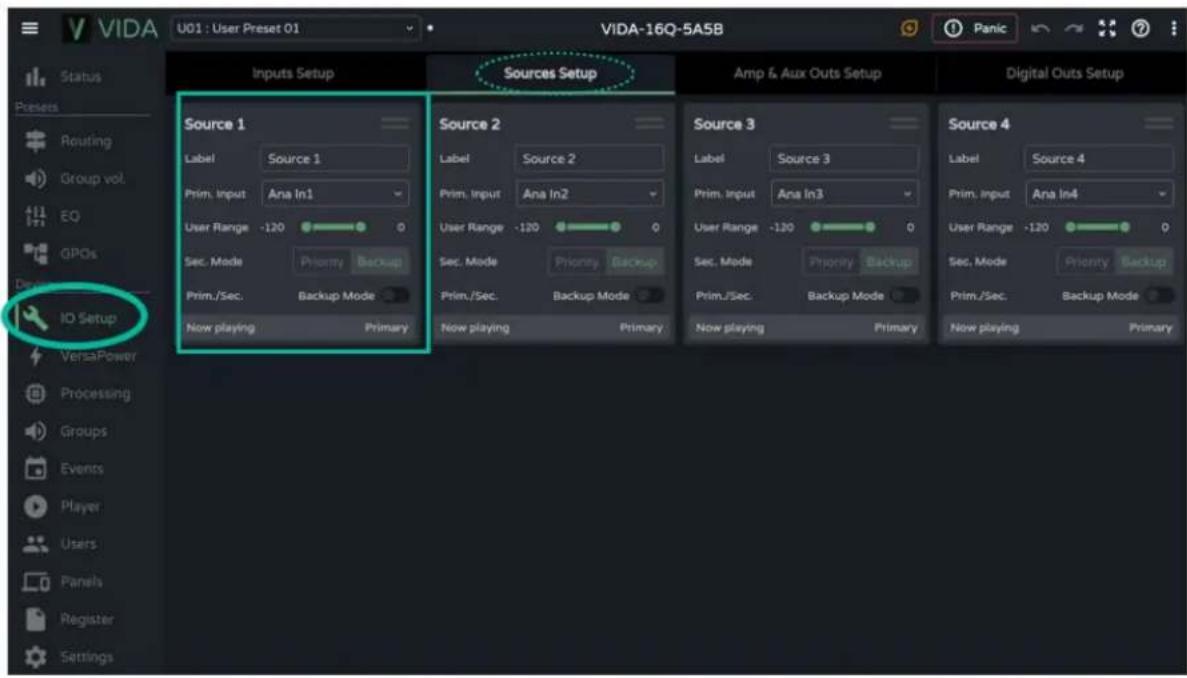Image resolution: width=1187 pixels, height=678 pixels.
Task: Toggle Source 3 Backup Mode switch
Action: pos(904,295)
